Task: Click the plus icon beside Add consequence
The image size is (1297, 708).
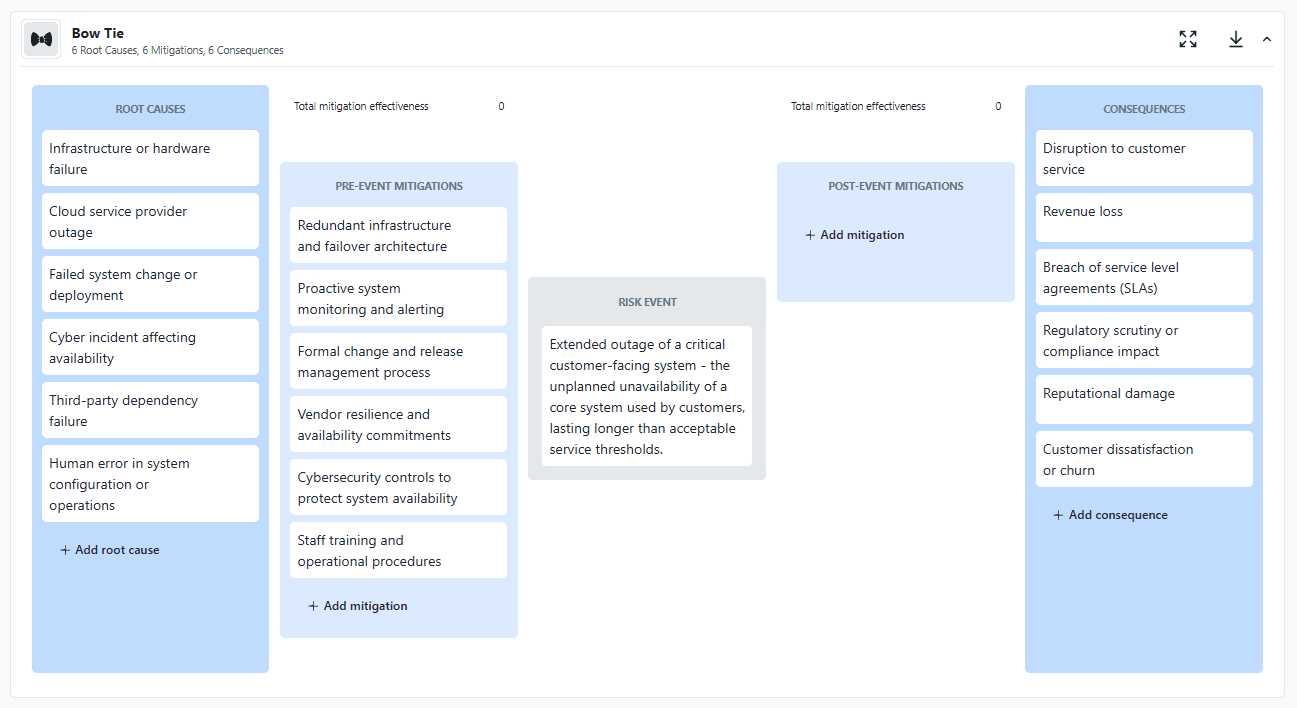Action: click(x=1058, y=514)
